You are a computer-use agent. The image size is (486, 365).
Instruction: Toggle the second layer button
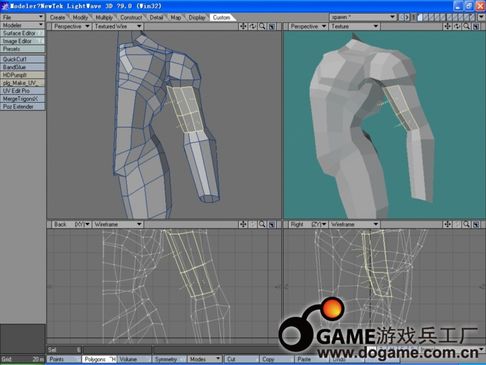pyautogui.click(x=426, y=17)
